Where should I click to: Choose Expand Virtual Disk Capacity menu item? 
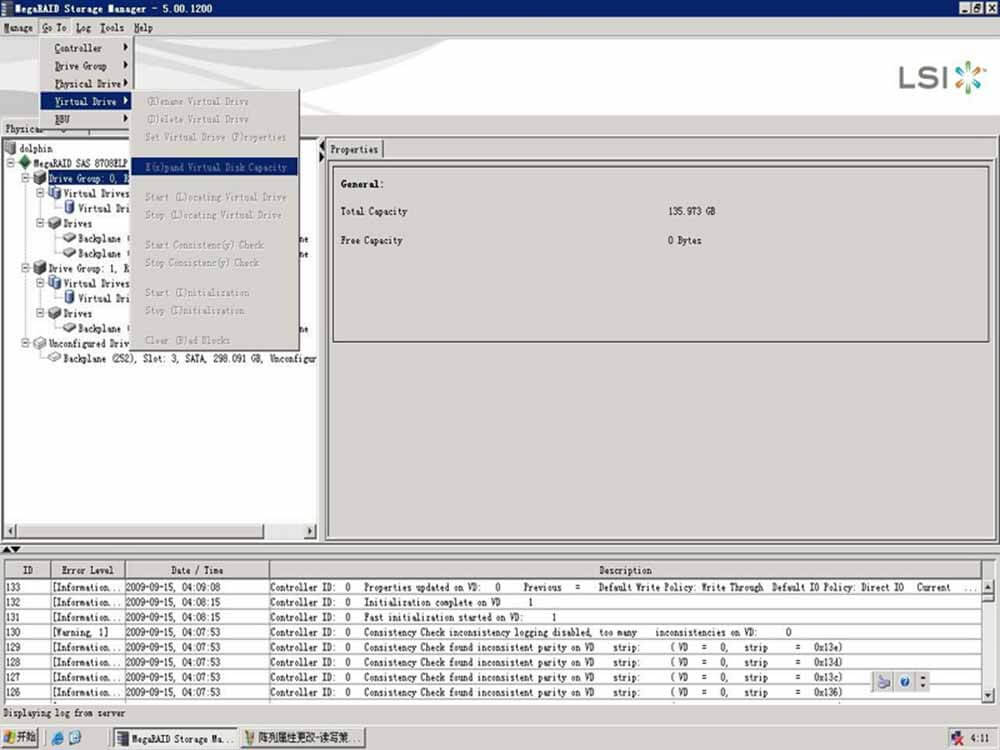coord(215,167)
